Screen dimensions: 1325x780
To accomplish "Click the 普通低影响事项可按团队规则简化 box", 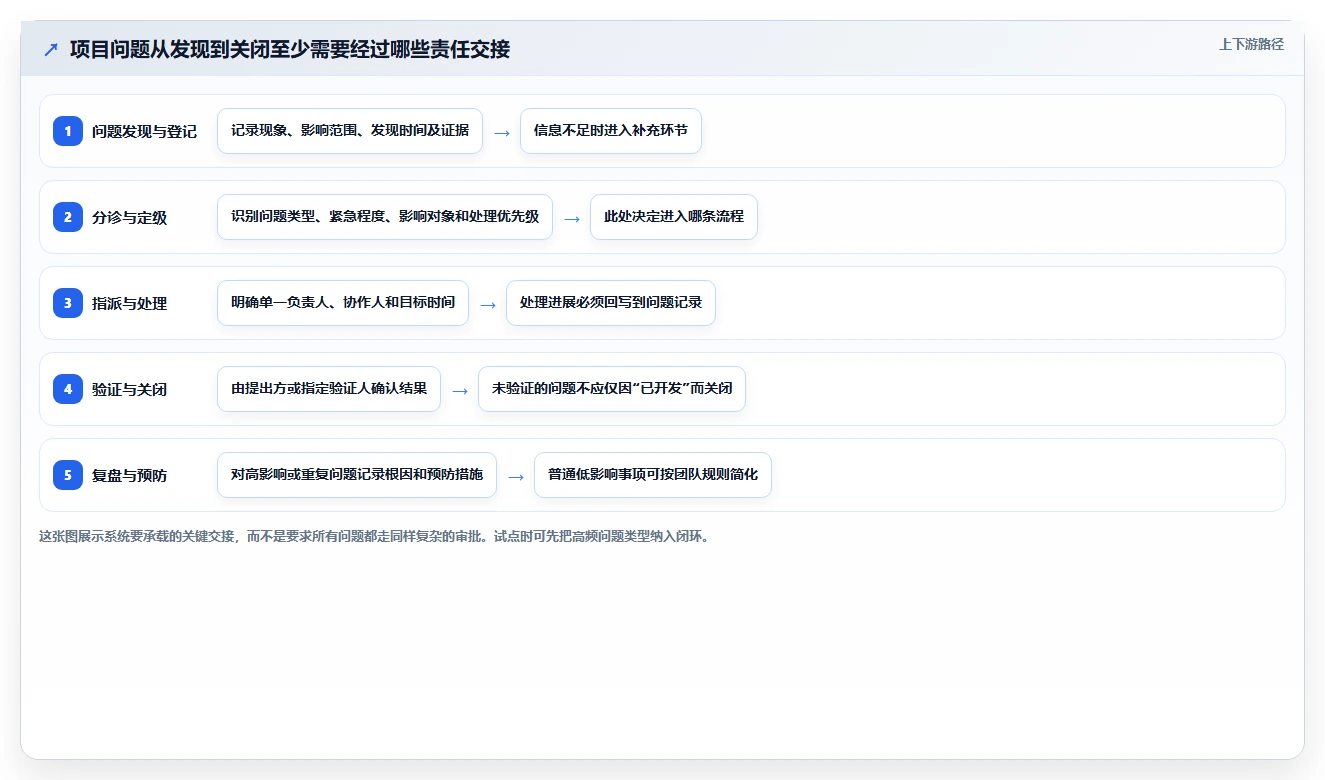I will coord(653,475).
